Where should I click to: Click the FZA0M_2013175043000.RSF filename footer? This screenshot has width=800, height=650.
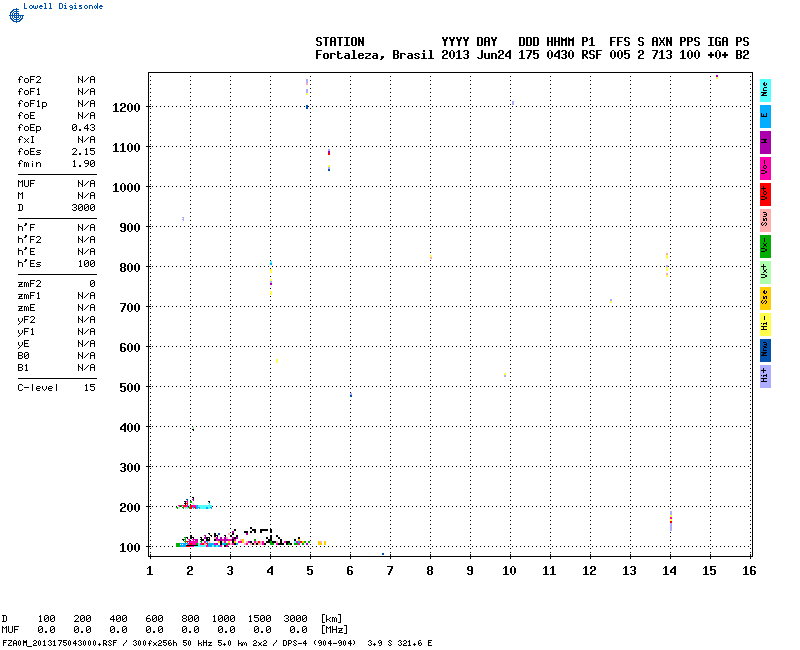pos(60,643)
